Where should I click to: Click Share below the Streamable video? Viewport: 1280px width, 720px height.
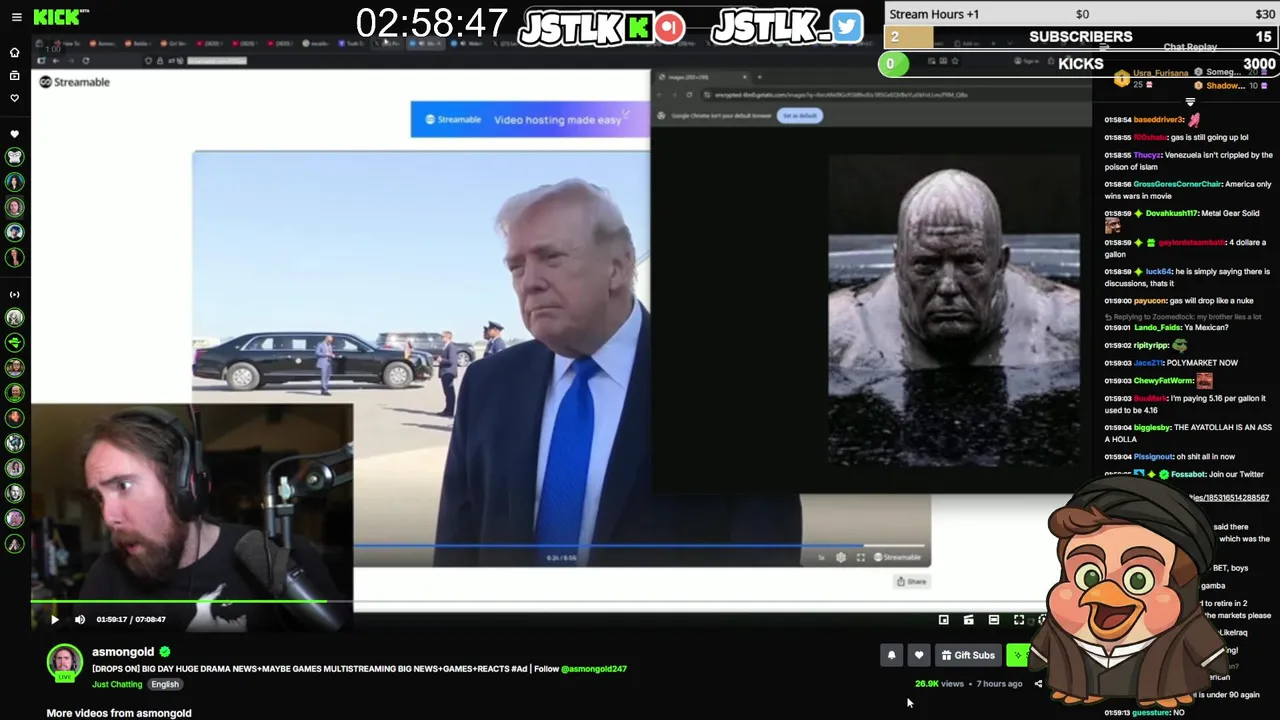911,581
